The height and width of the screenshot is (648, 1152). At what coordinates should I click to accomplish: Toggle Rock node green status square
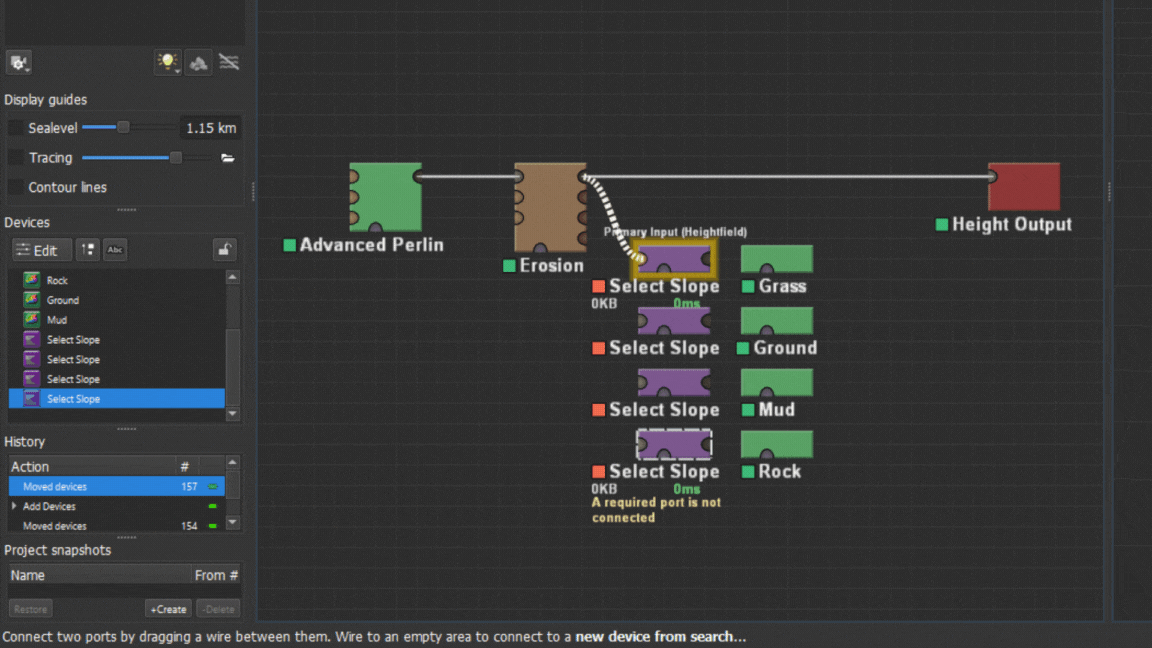(748, 472)
